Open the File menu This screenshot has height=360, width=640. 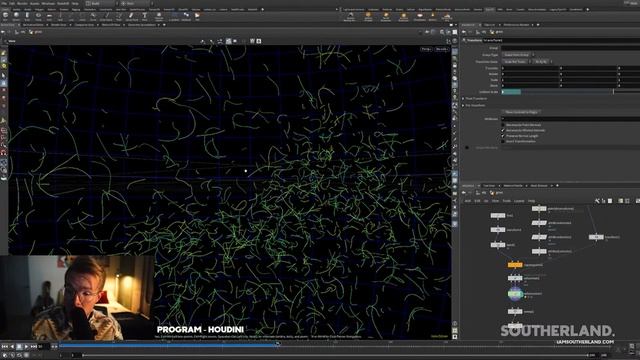(4, 3)
